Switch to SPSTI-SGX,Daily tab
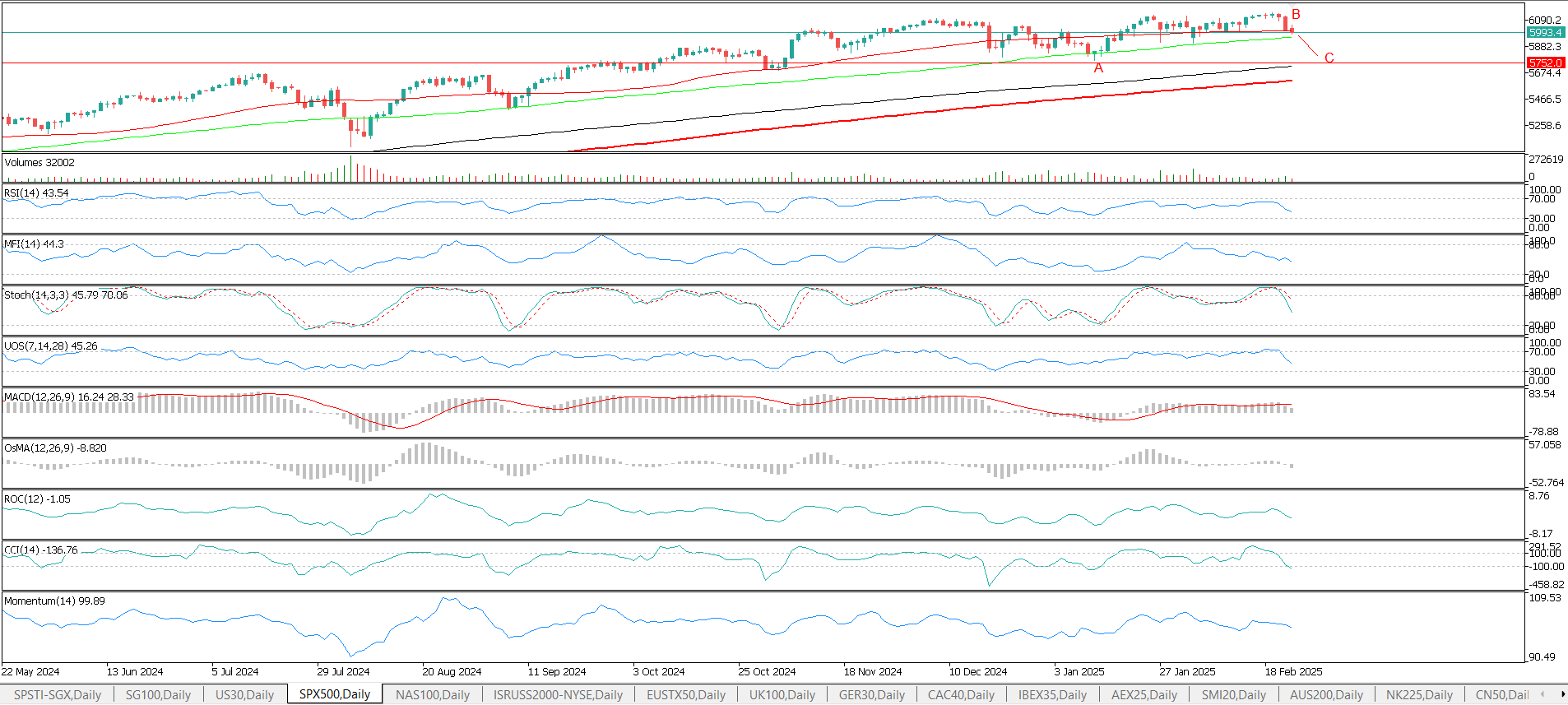The width and height of the screenshot is (1568, 705). coord(58,694)
